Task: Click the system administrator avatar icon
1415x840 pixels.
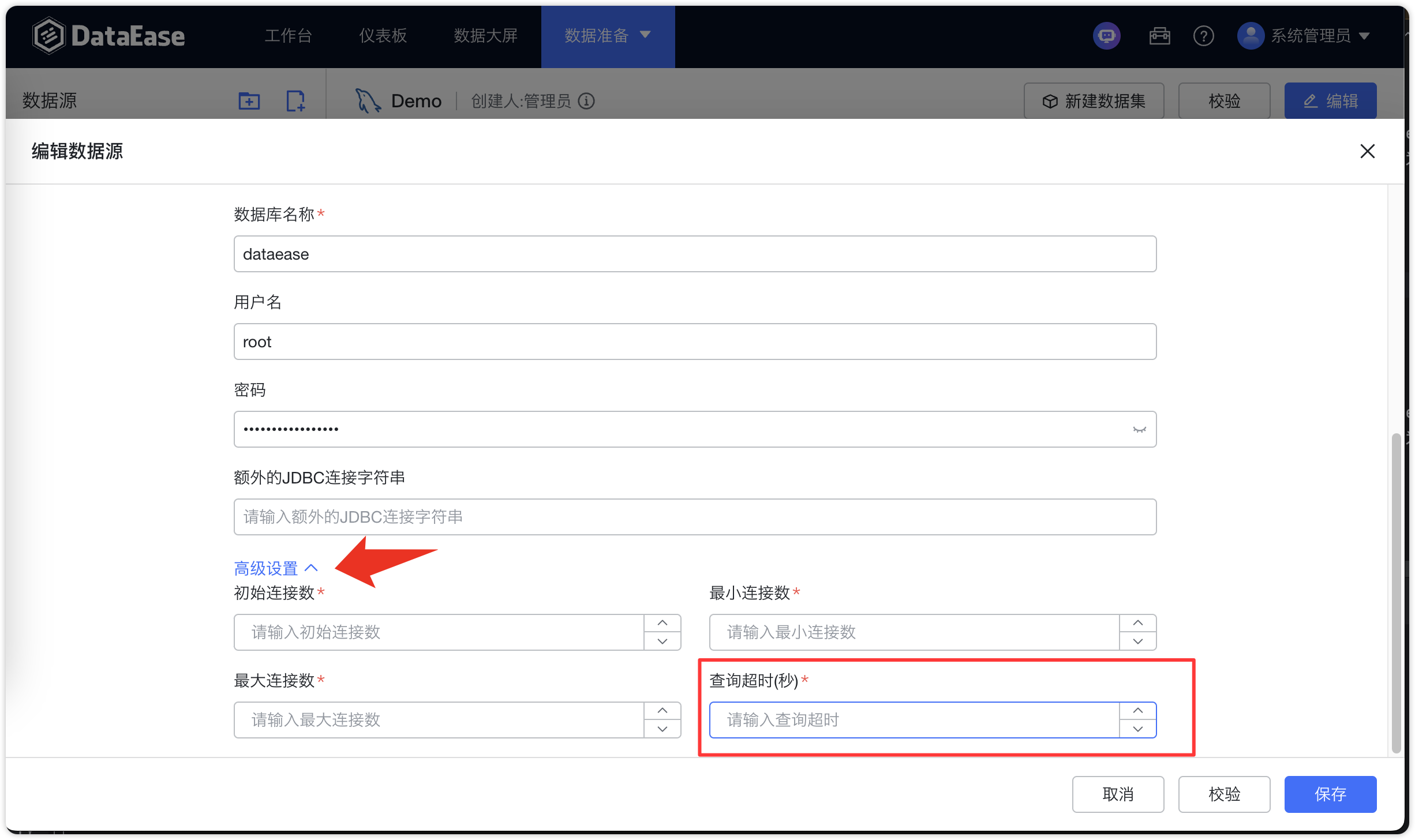Action: (x=1250, y=36)
